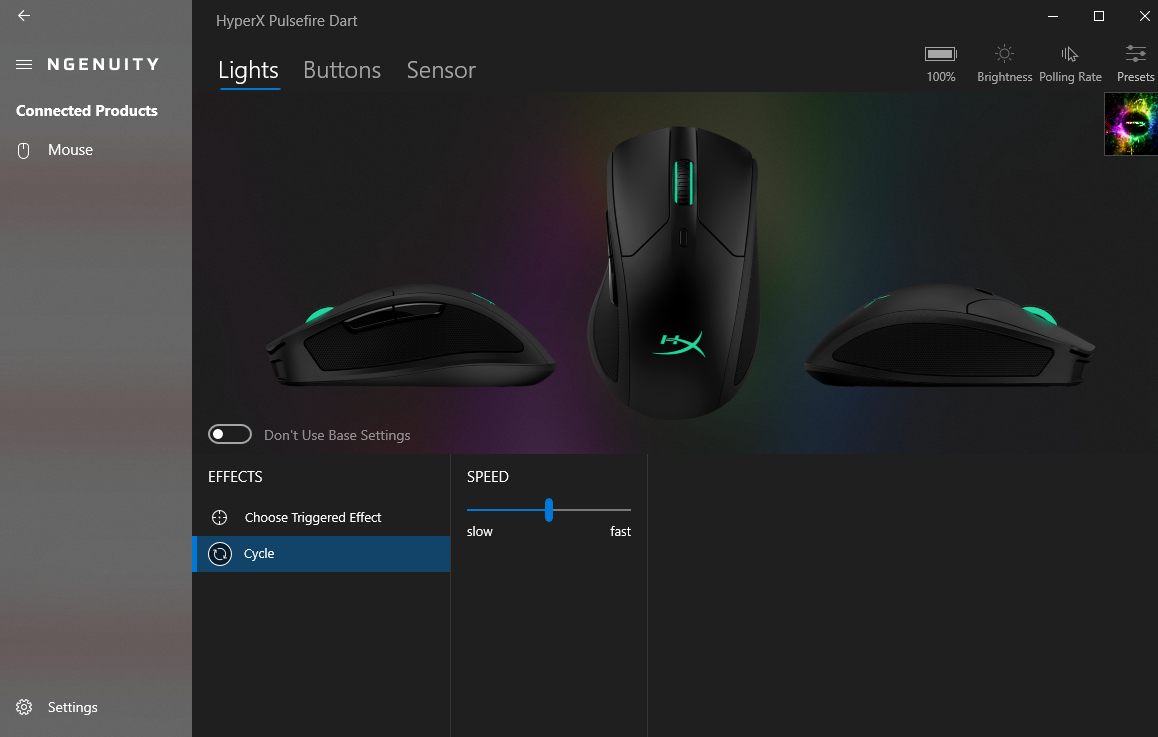Toggle the Don't Use Base Settings switch
The image size is (1158, 737).
coord(230,434)
